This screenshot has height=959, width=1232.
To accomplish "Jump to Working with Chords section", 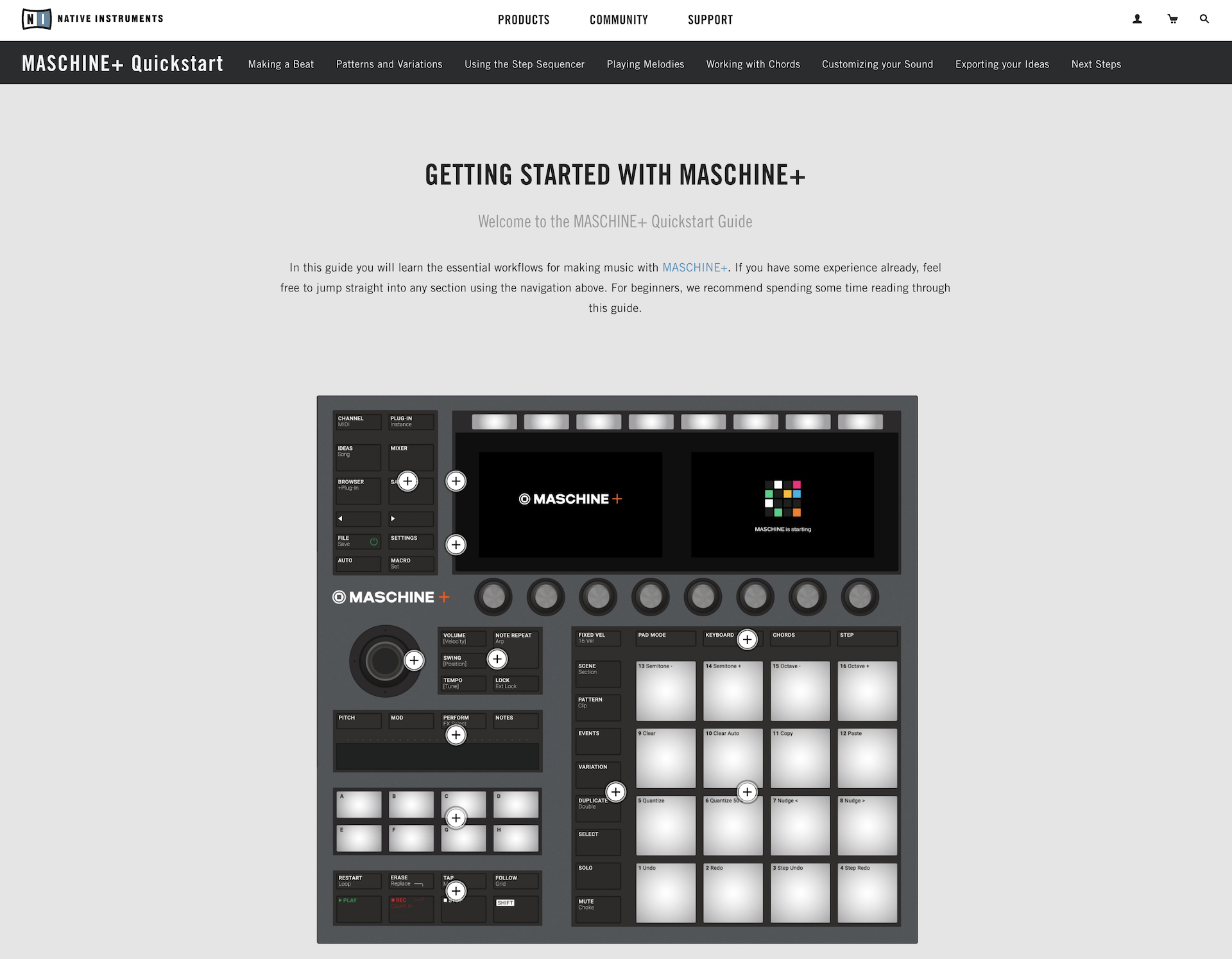I will coord(753,64).
